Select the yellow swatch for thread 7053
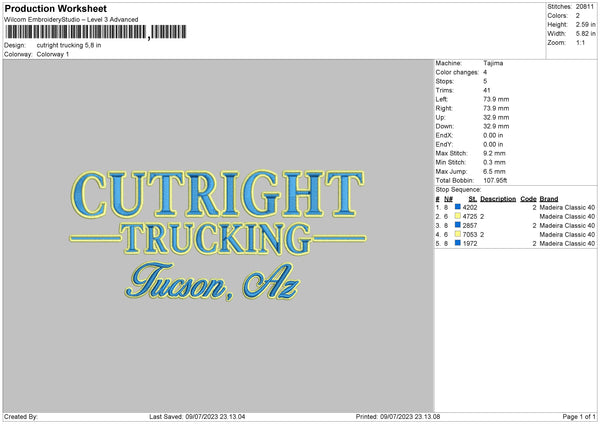Image resolution: width=600 pixels, height=424 pixels. (x=458, y=234)
